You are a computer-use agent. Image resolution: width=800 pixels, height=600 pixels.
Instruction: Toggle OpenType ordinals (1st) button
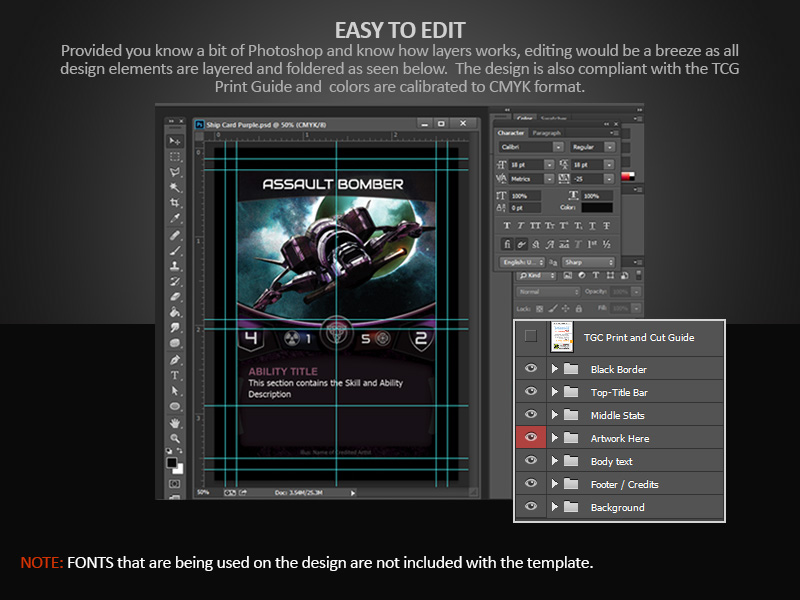(x=592, y=244)
